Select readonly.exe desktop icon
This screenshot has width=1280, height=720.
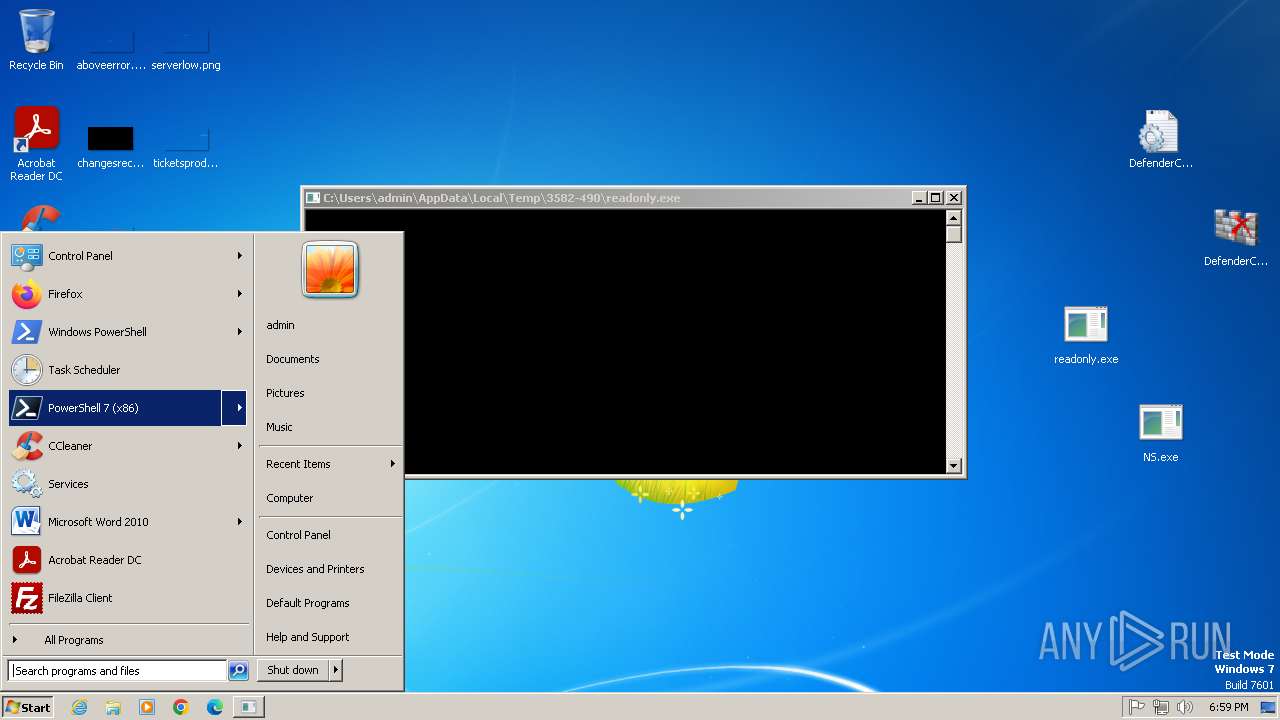coord(1086,334)
